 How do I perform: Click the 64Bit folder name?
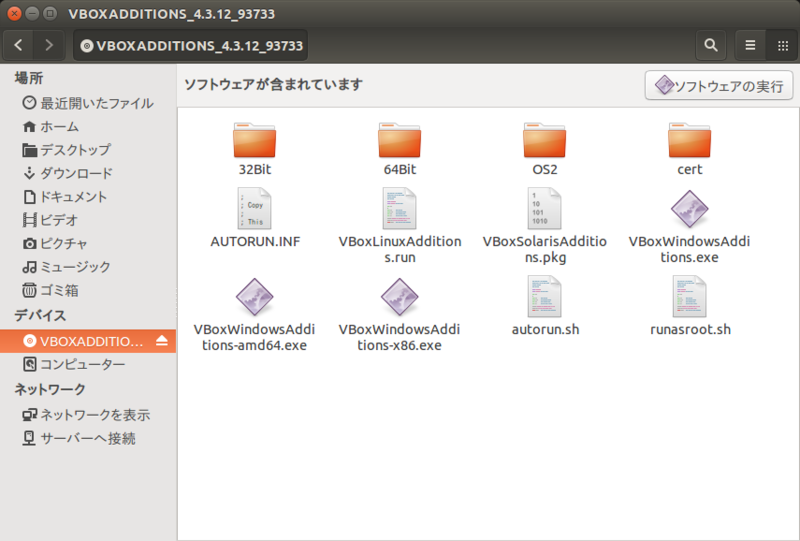coord(399,169)
